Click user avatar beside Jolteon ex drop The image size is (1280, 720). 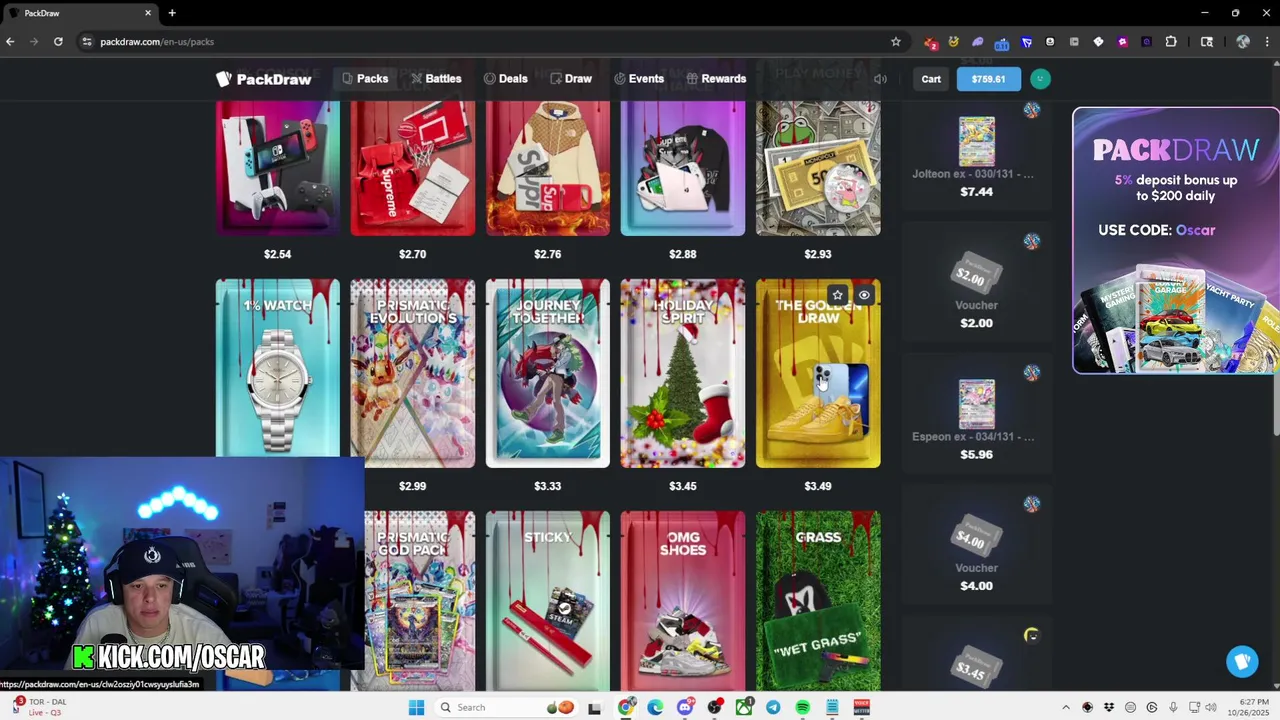click(1031, 110)
